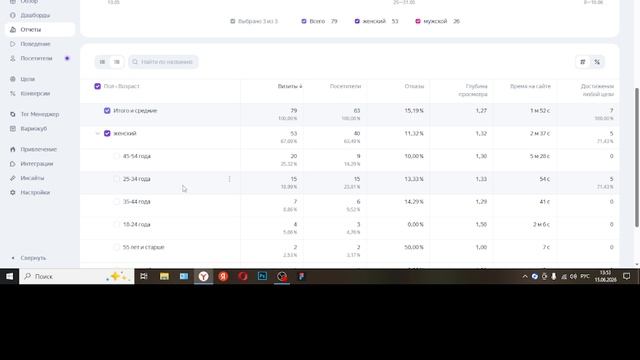Open the Настройки menu item

tap(35, 192)
